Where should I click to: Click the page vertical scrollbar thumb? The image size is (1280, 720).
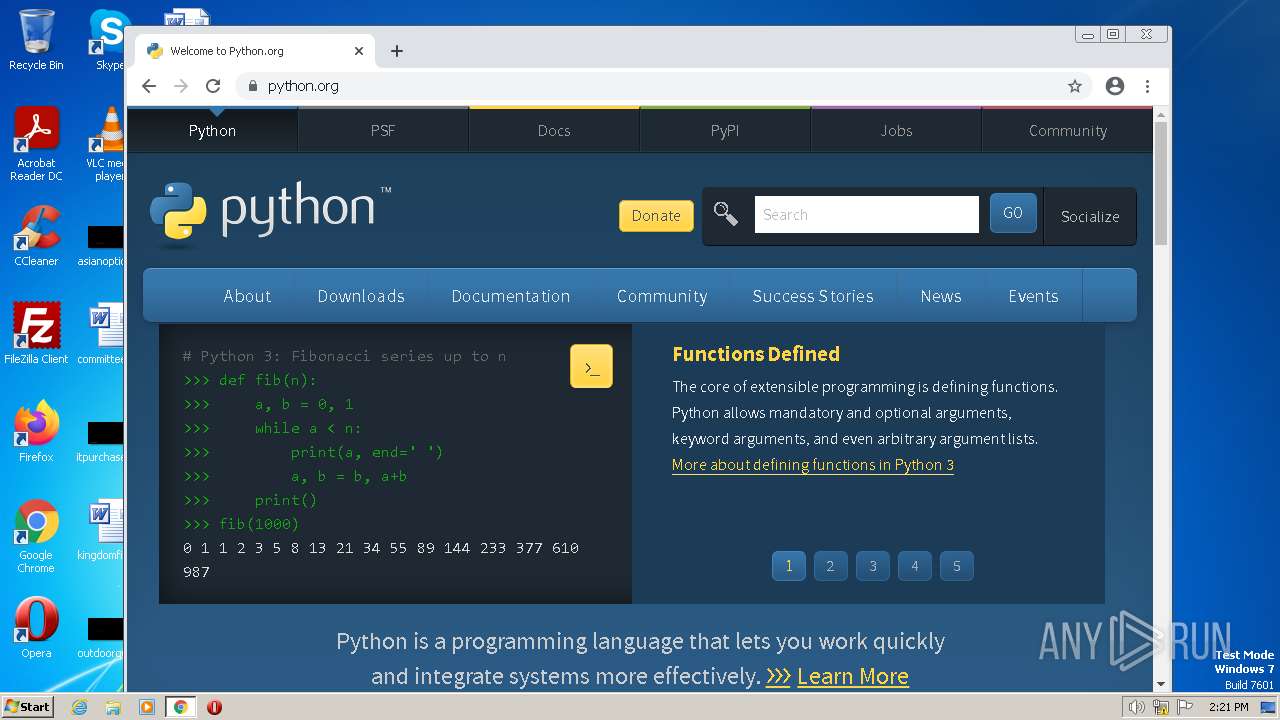click(1161, 183)
